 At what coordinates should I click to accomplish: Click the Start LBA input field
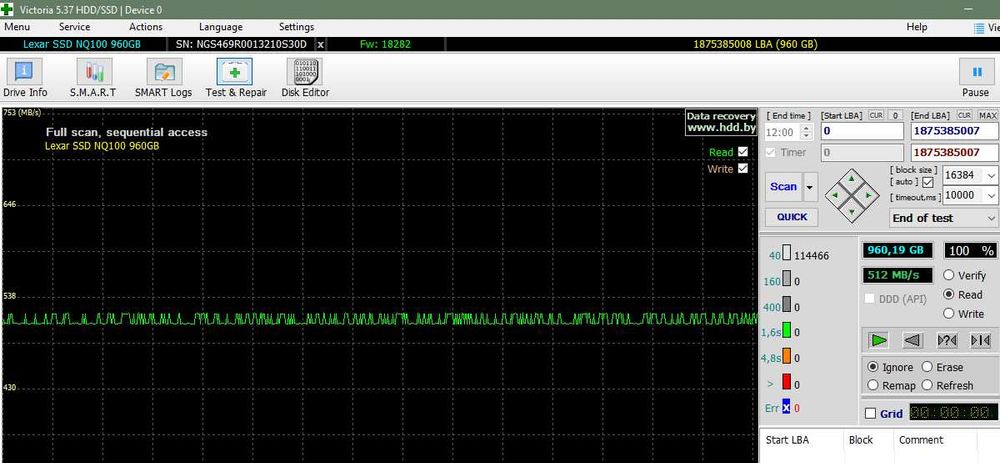click(862, 131)
